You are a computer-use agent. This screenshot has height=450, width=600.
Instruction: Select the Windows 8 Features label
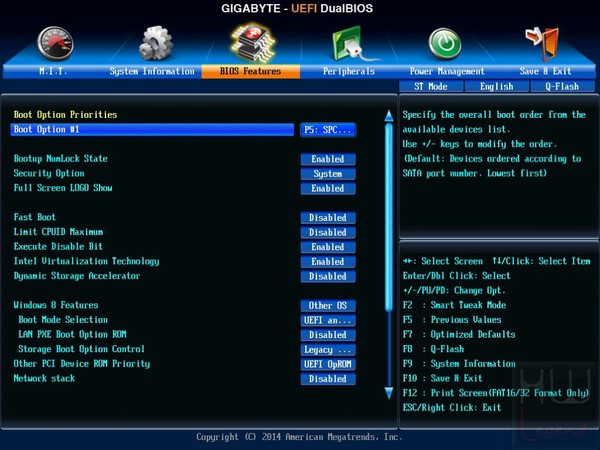tap(56, 305)
